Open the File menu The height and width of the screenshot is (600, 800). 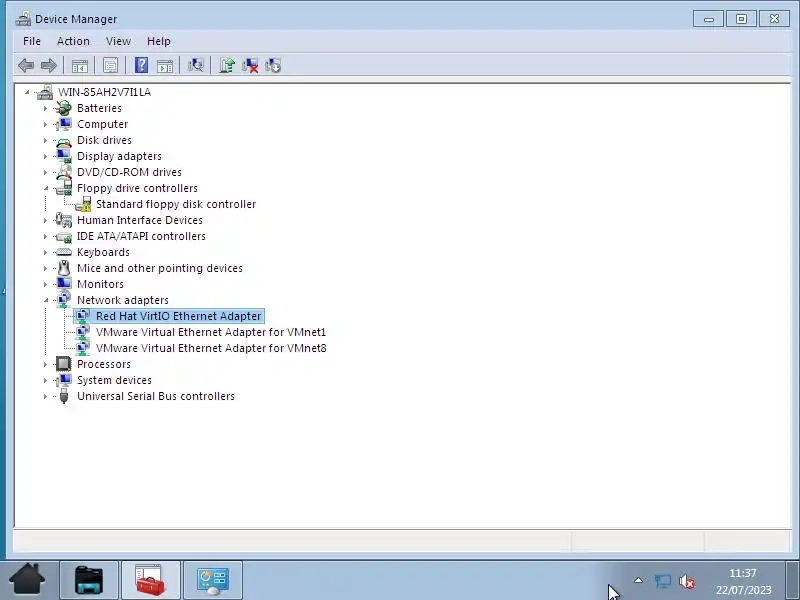pos(32,41)
